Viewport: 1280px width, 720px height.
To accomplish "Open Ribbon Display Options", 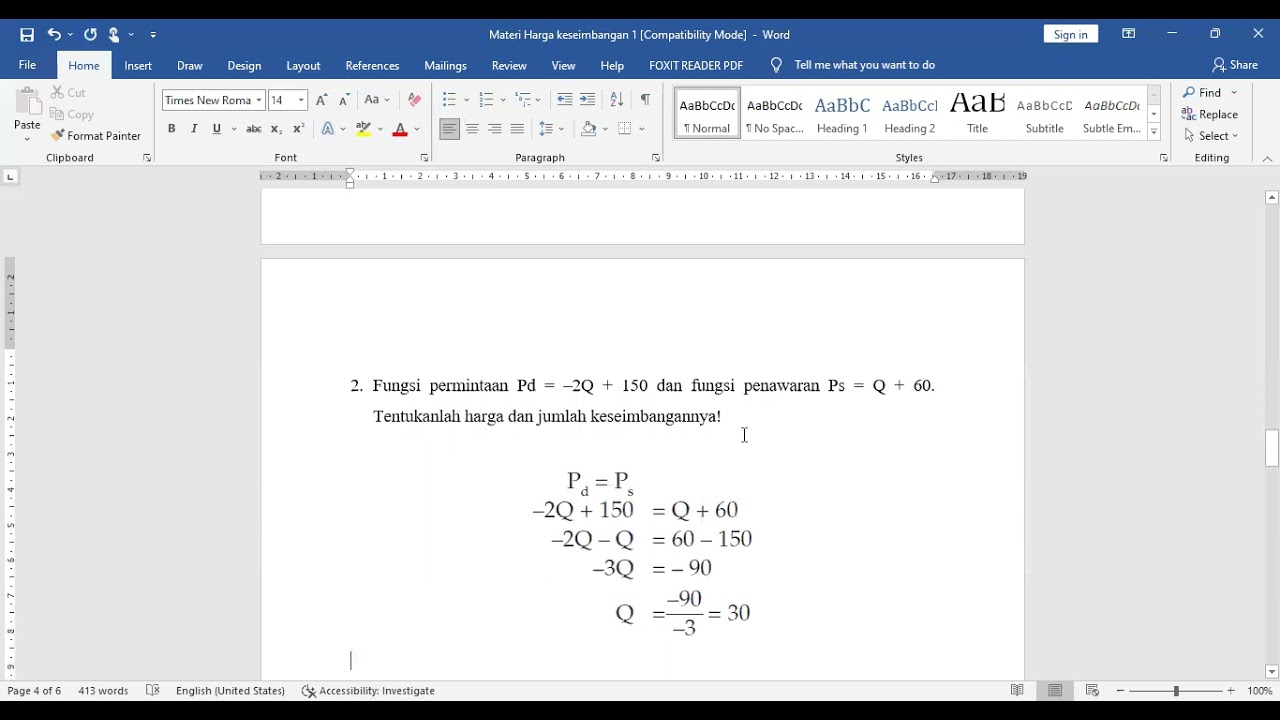I will pyautogui.click(x=1129, y=34).
